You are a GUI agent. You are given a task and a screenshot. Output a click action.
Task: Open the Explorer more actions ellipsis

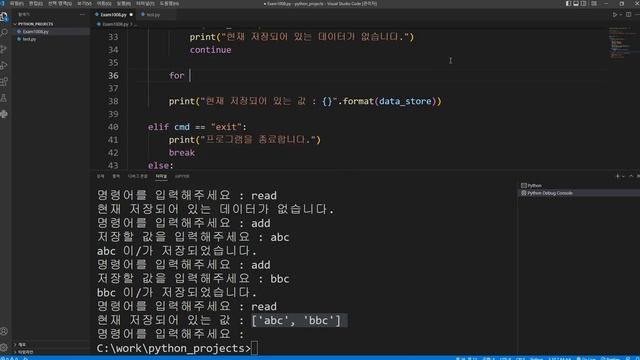click(82, 14)
